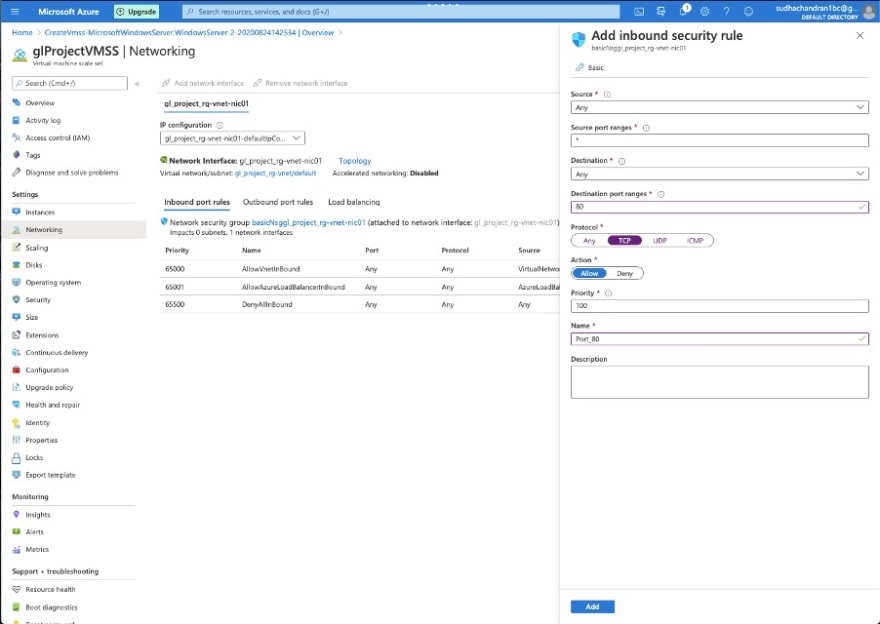
Task: Open Networking in the sidebar
Action: [x=73, y=230]
